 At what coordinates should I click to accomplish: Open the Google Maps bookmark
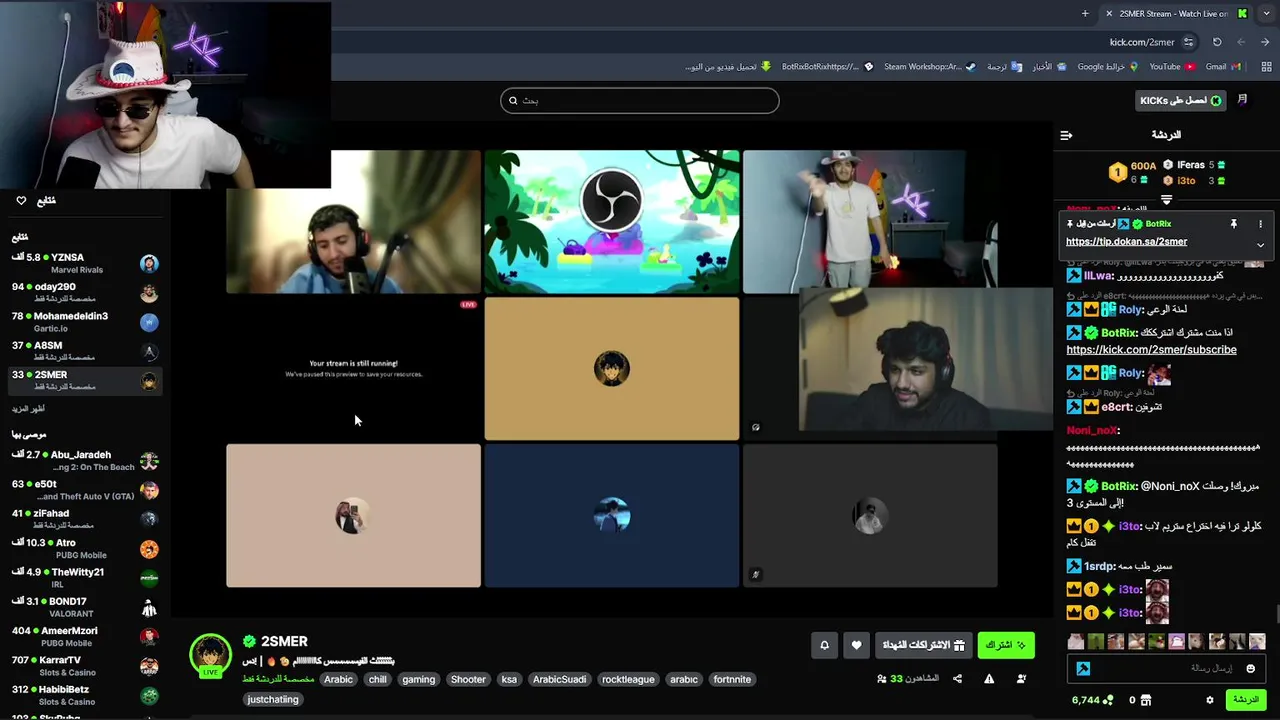click(1108, 67)
